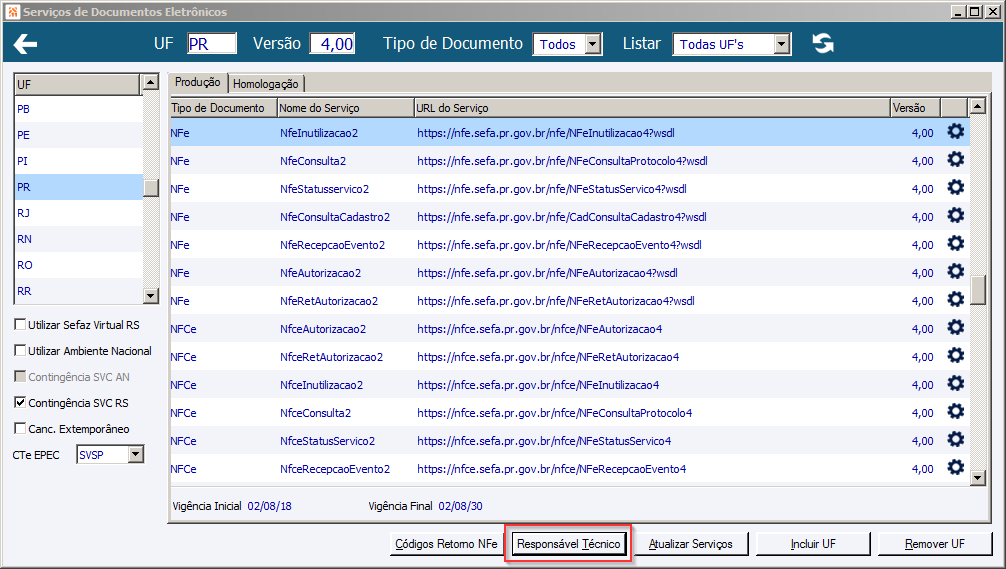Open gear settings for NfeRecepcaoEvento2 row

click(956, 244)
